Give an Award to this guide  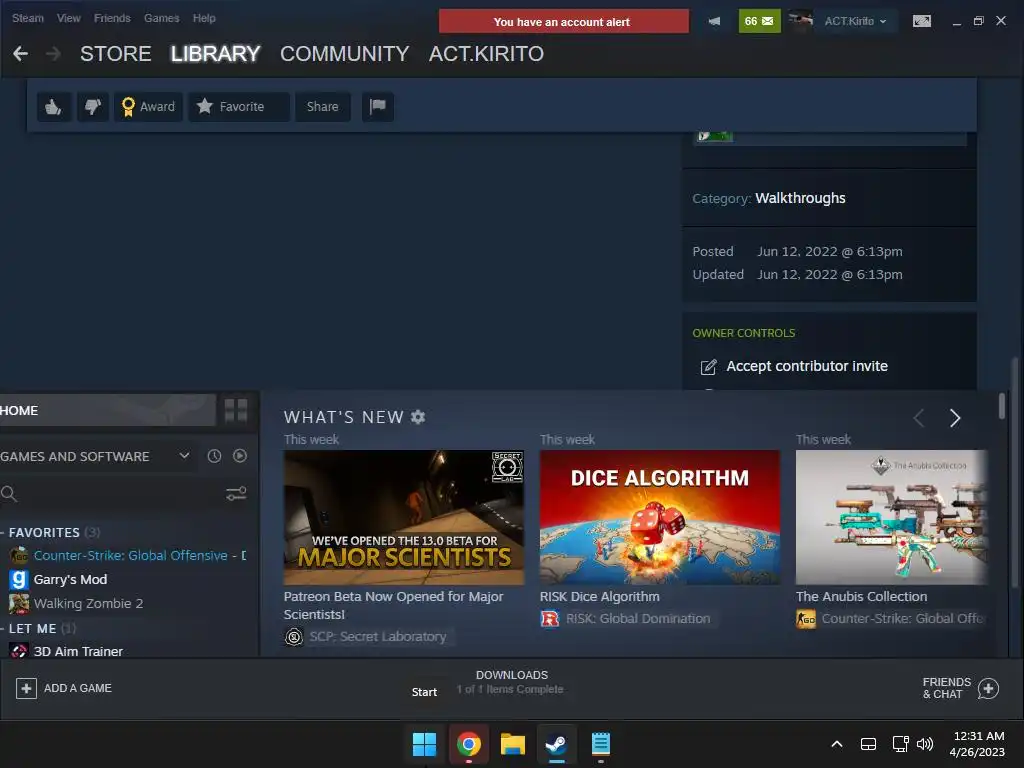148,106
